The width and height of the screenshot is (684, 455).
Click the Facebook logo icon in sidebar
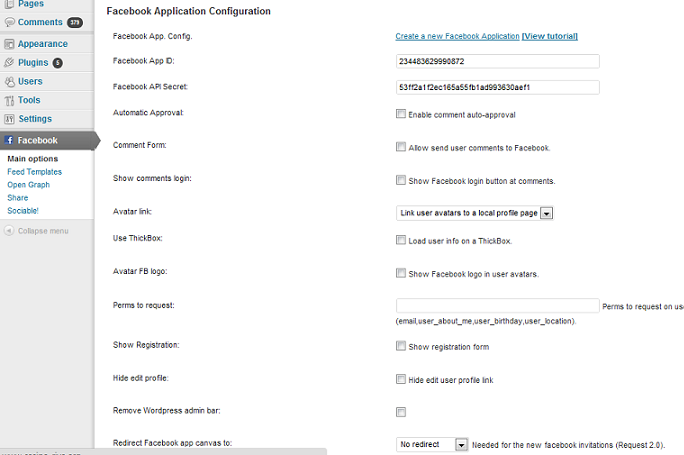coord(9,140)
